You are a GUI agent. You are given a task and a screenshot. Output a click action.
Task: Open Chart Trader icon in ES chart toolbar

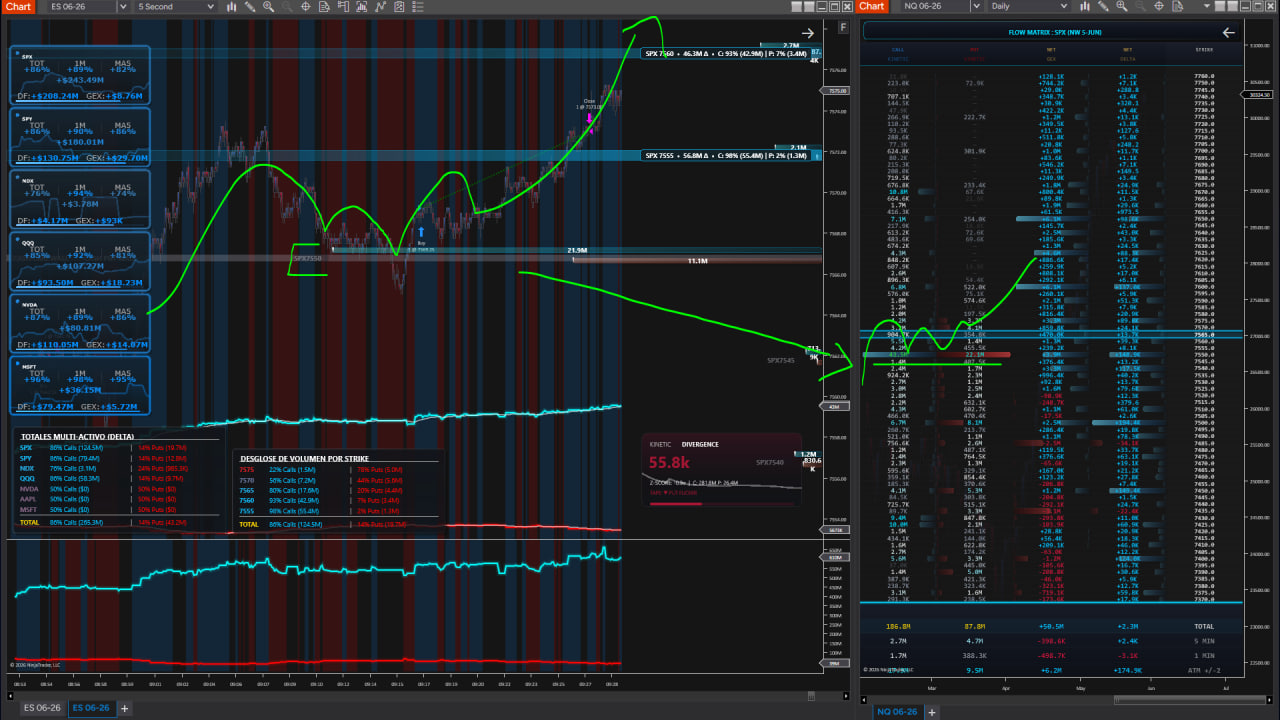(343, 7)
